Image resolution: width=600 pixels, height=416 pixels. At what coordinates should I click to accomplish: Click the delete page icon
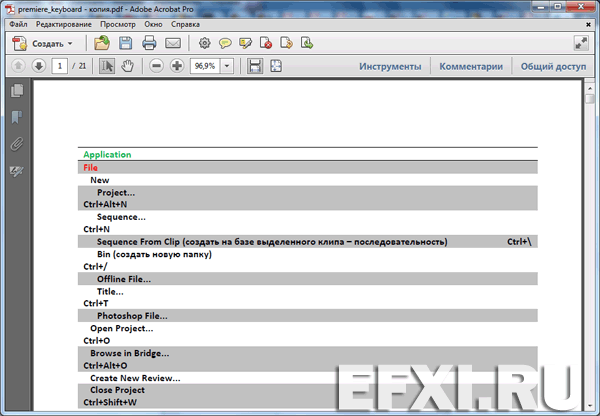tap(266, 43)
